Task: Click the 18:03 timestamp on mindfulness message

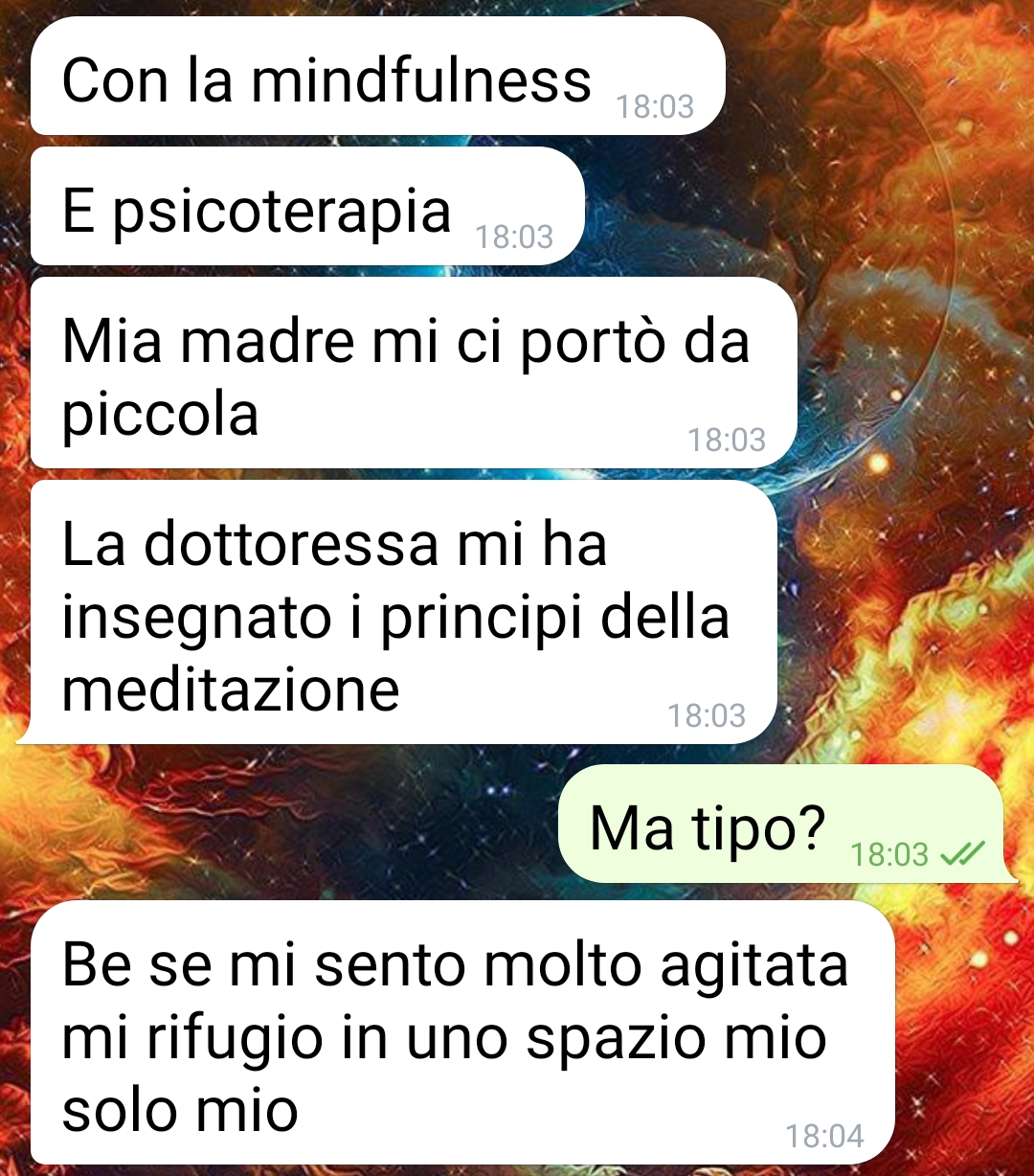Action: click(655, 106)
